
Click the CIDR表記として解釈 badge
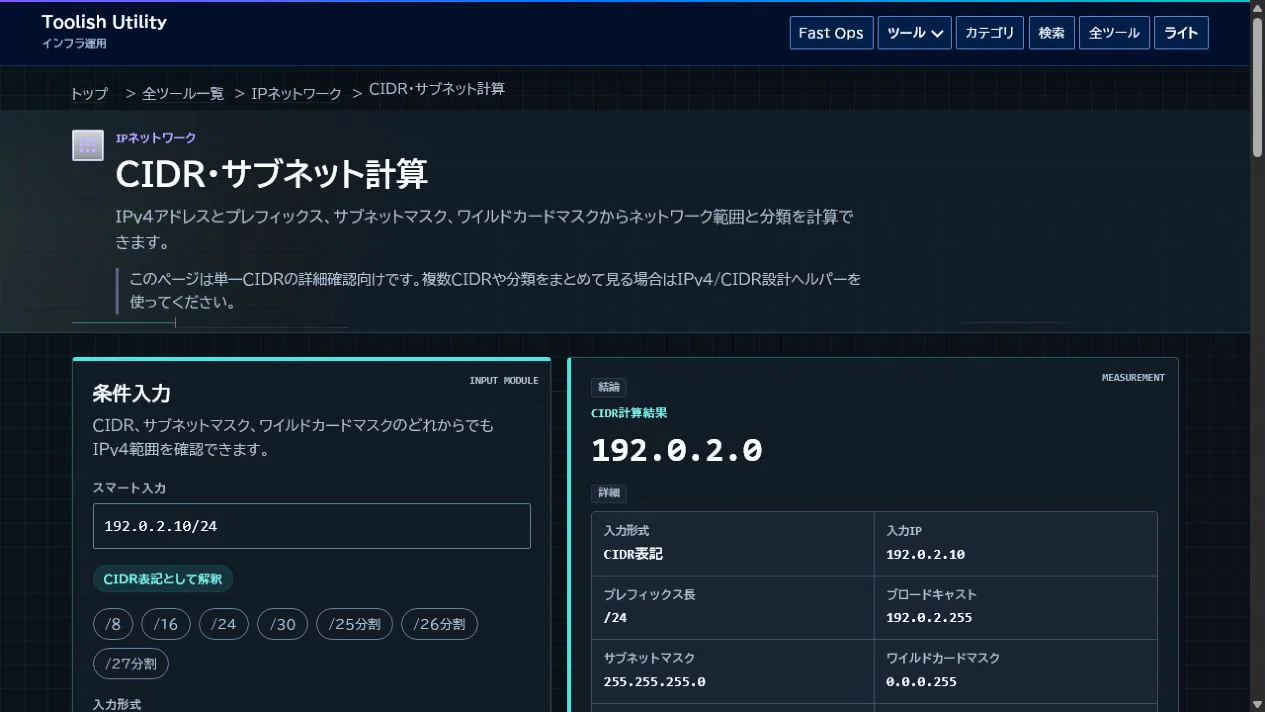tap(163, 579)
